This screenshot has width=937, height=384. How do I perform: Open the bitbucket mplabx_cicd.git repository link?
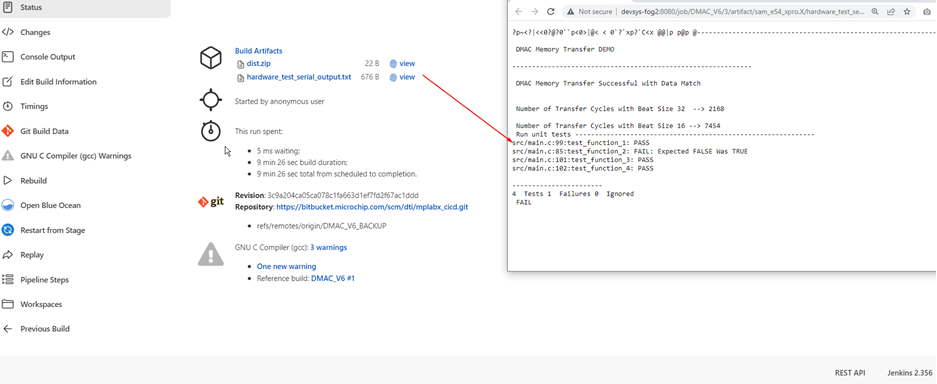point(372,207)
